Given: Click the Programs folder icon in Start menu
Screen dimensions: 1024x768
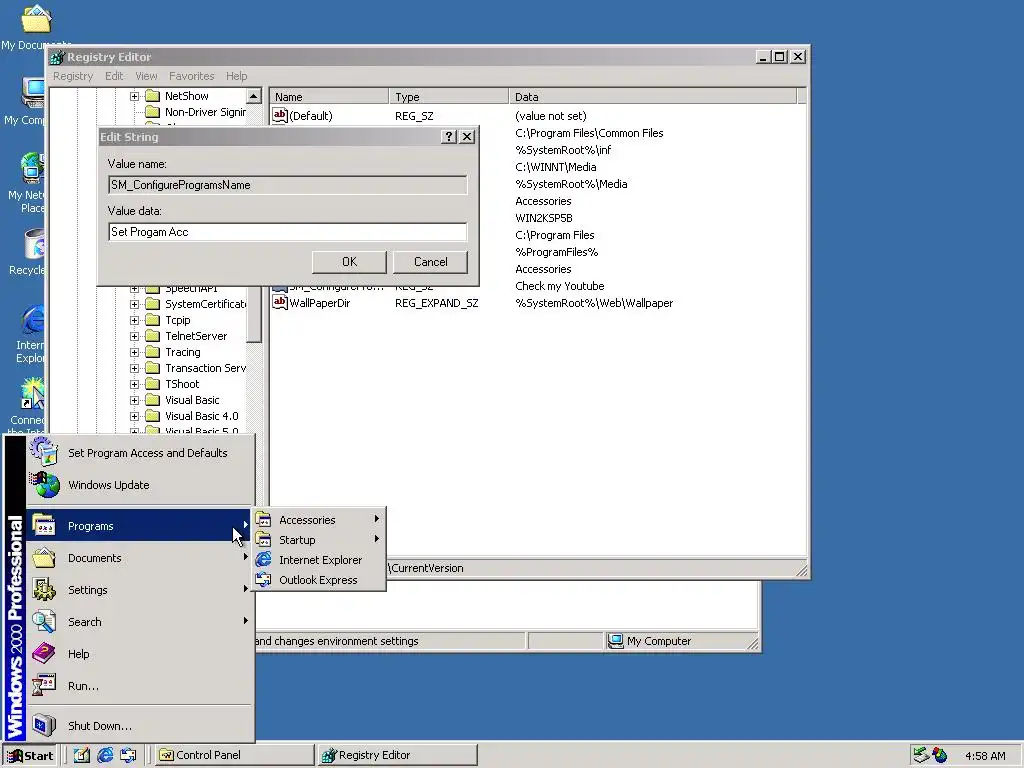Looking at the screenshot, I should point(44,526).
